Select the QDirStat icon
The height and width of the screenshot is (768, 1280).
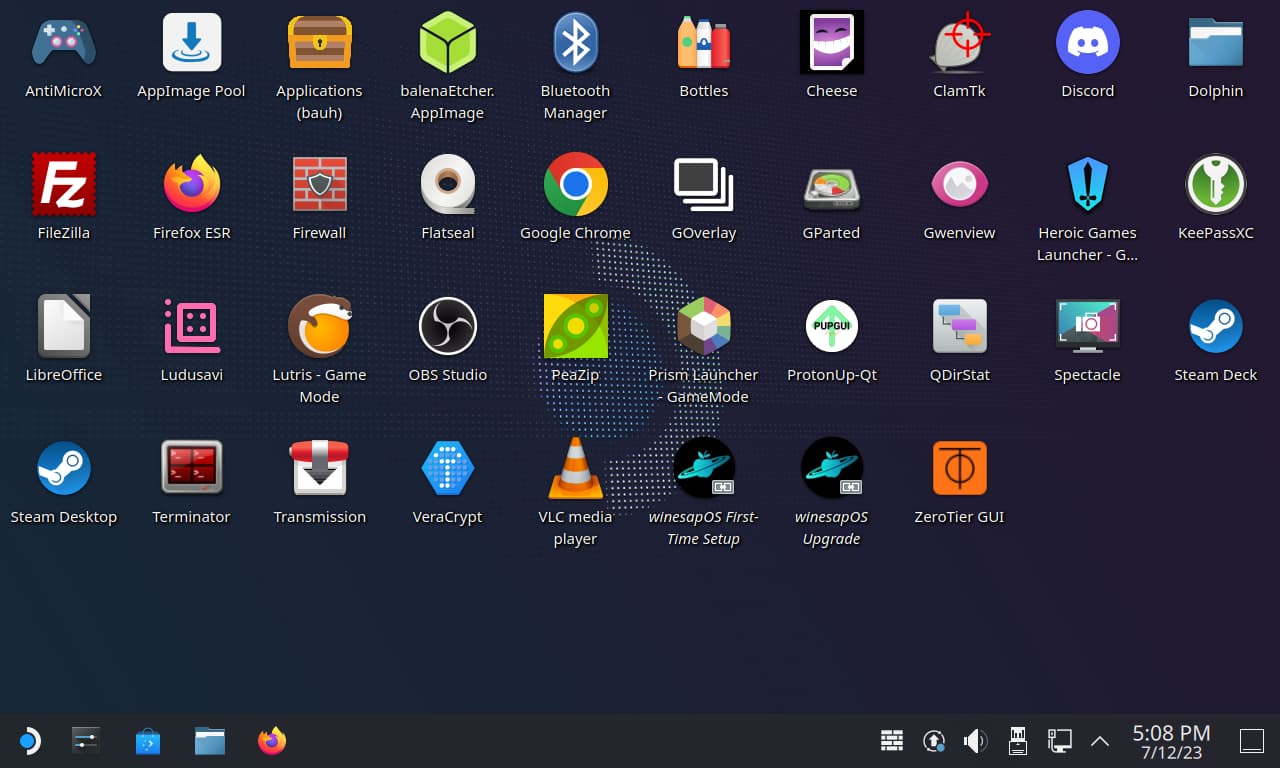tap(959, 326)
